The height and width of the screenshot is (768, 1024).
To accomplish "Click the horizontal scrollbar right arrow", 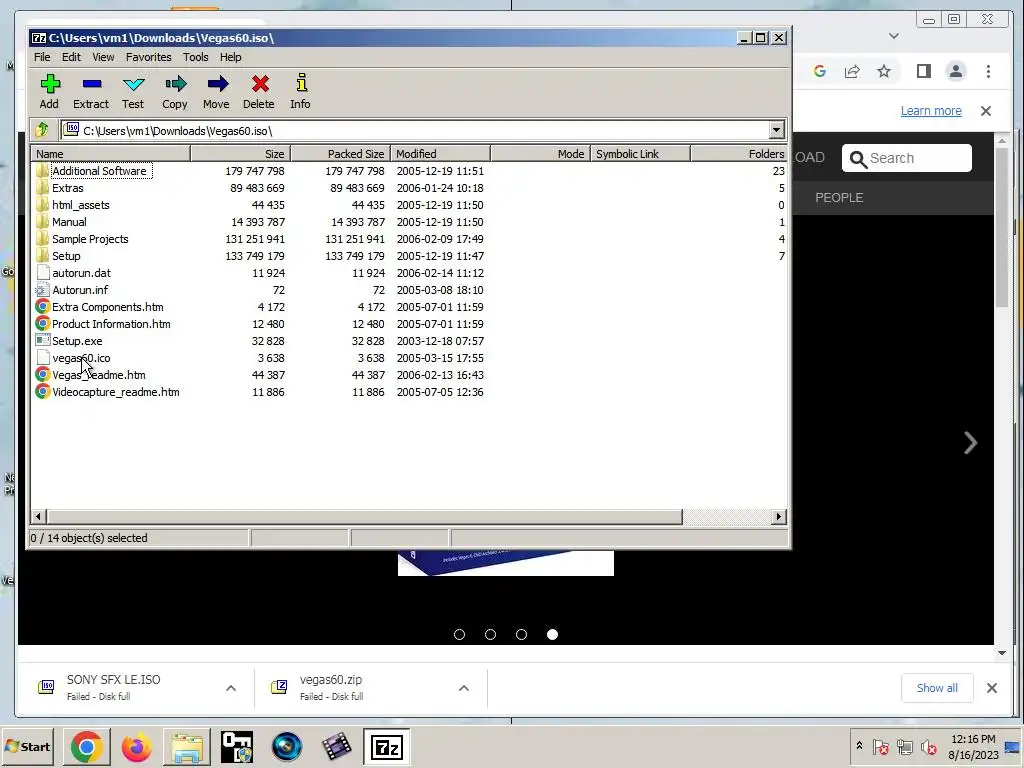I will point(778,517).
